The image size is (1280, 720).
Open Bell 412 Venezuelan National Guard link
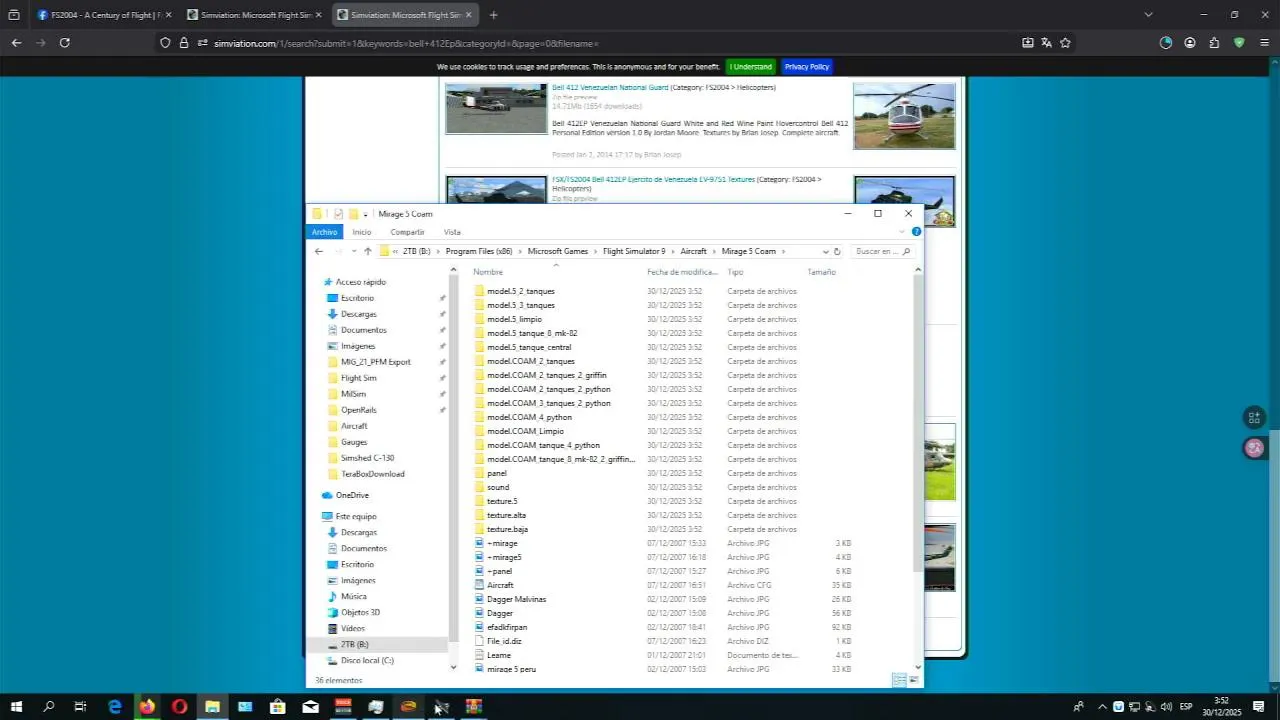pyautogui.click(x=610, y=87)
